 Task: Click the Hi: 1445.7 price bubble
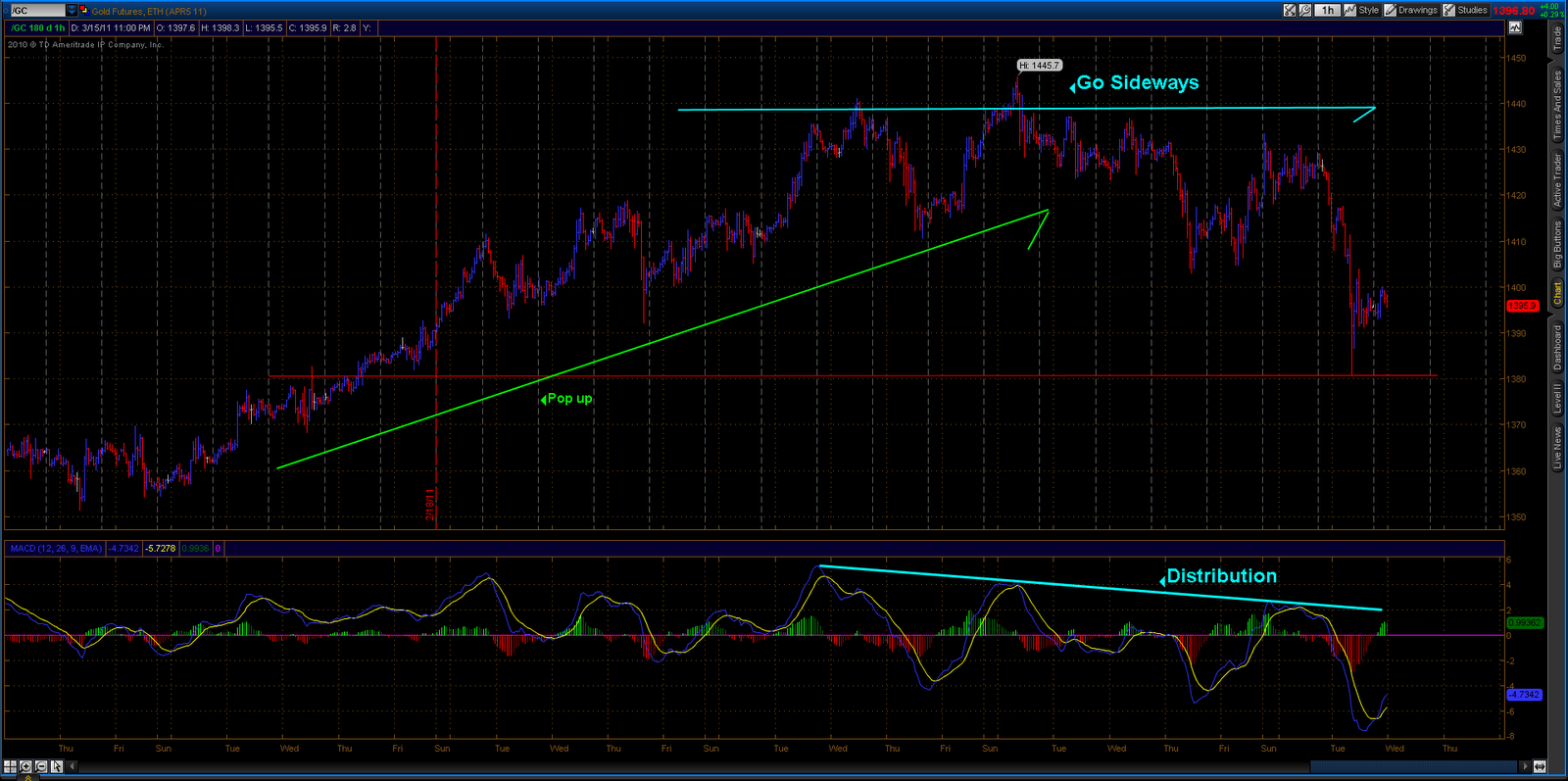1039,66
